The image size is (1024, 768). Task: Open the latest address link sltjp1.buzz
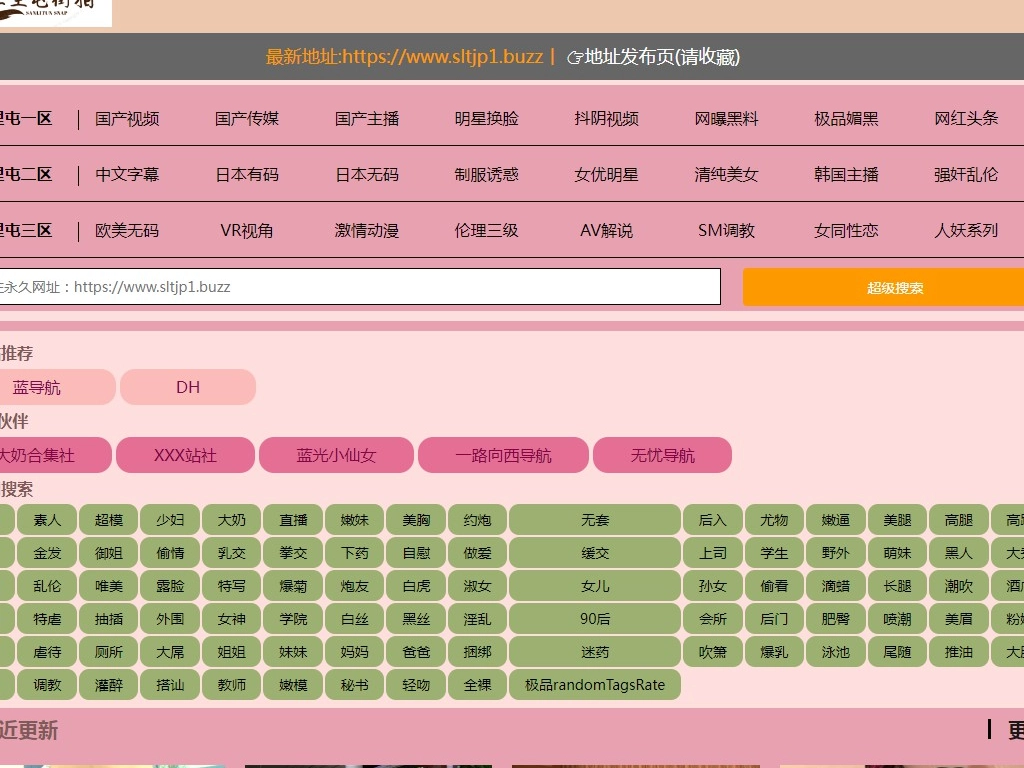click(x=404, y=57)
